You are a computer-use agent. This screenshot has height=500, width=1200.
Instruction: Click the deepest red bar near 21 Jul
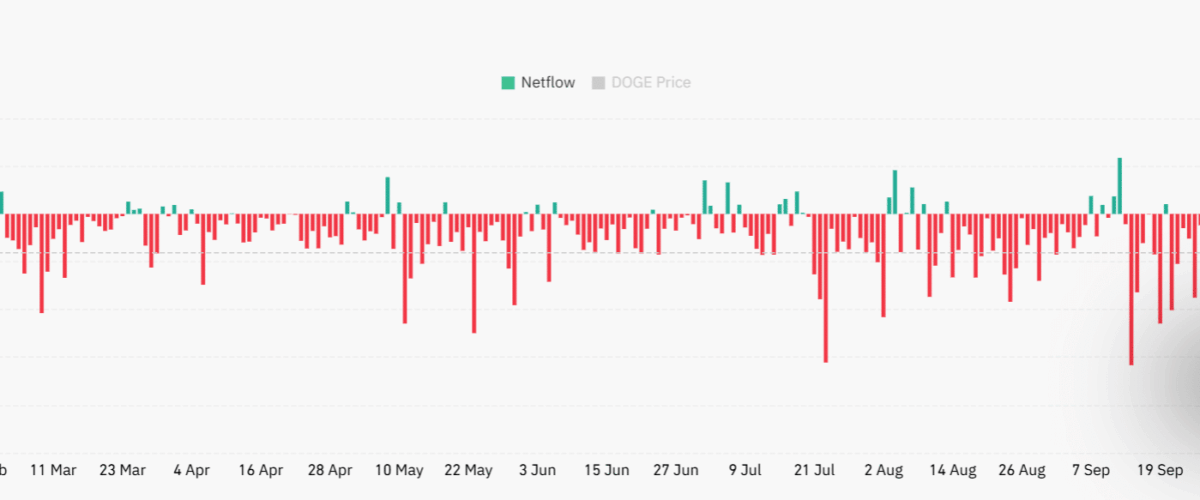point(825,288)
